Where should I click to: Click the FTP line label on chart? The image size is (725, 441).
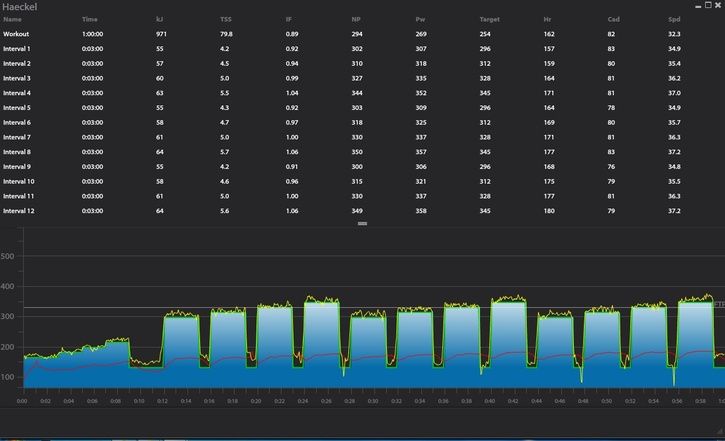(718, 304)
